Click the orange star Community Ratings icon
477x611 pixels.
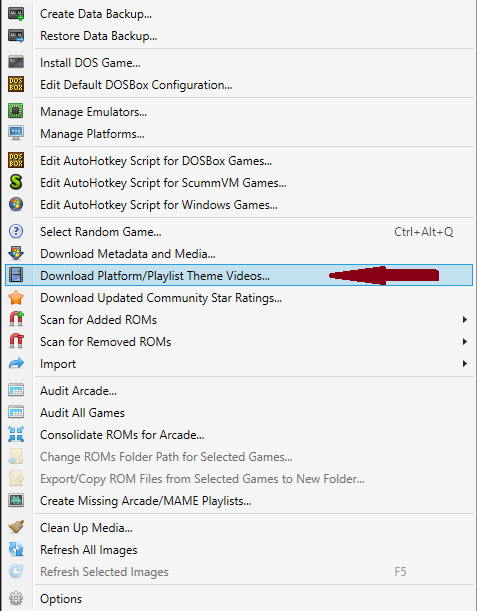(x=16, y=298)
